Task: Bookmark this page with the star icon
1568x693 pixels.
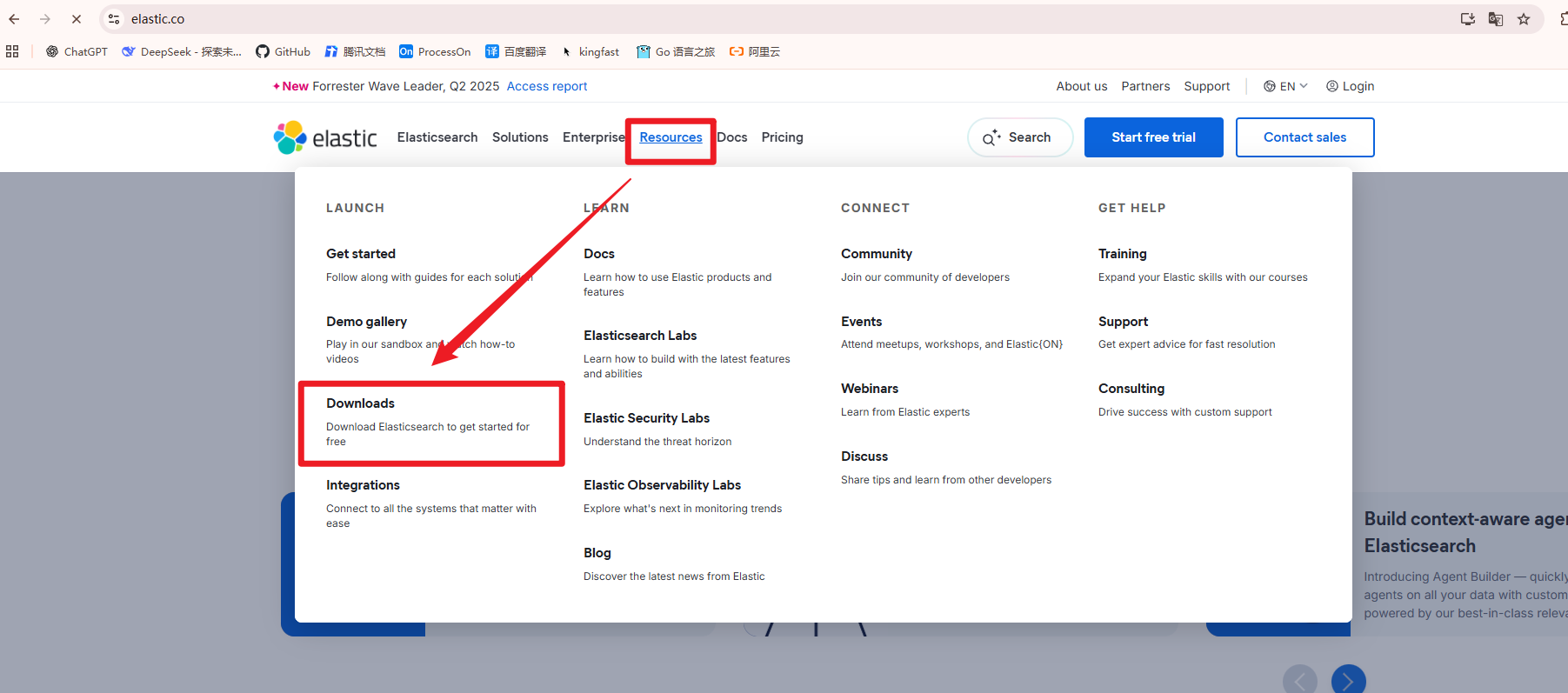Action: 1524,19
